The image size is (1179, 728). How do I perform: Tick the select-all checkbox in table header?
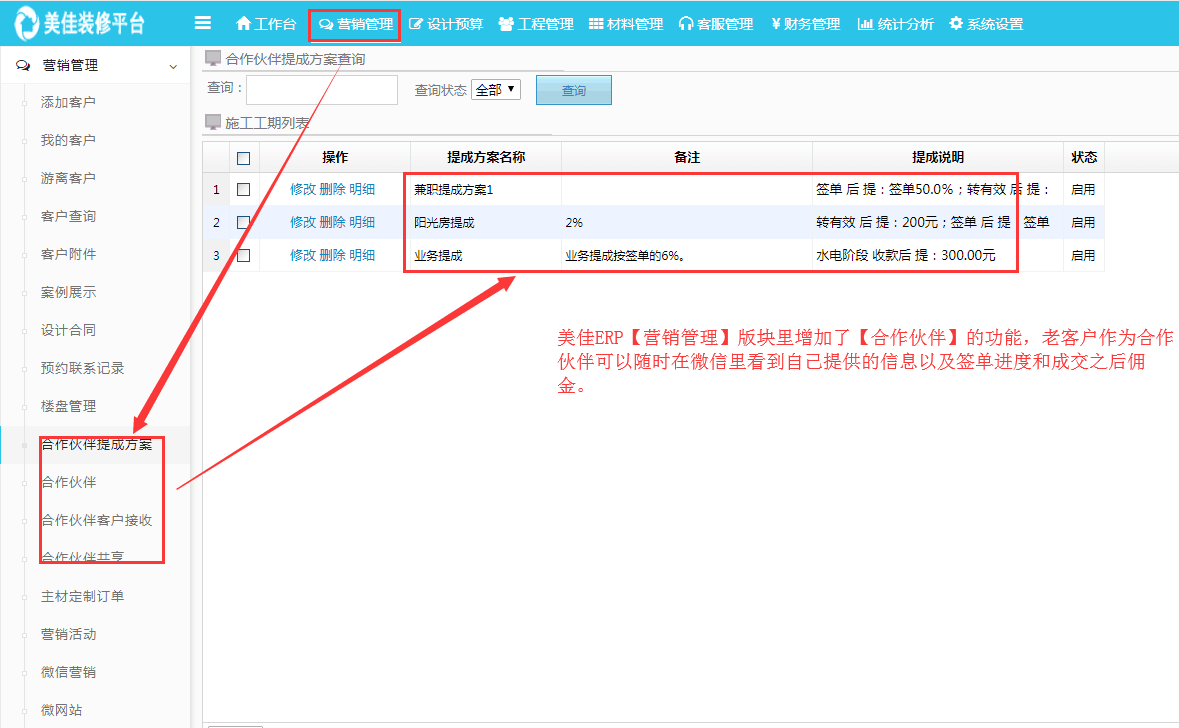[243, 158]
